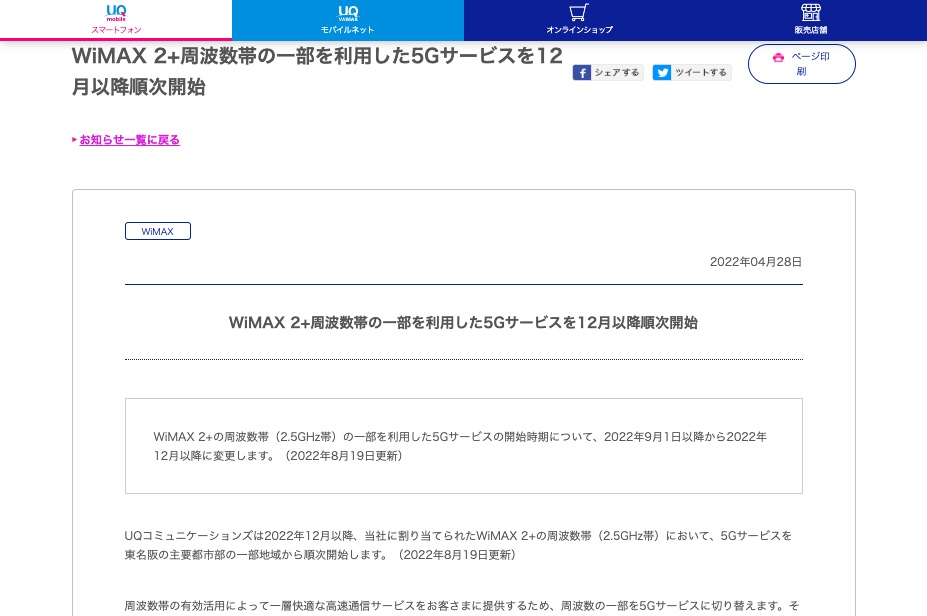Viewport: 927px width, 616px height.
Task: Open the UQ WiMAX モバイルネット tab
Action: [x=348, y=20]
